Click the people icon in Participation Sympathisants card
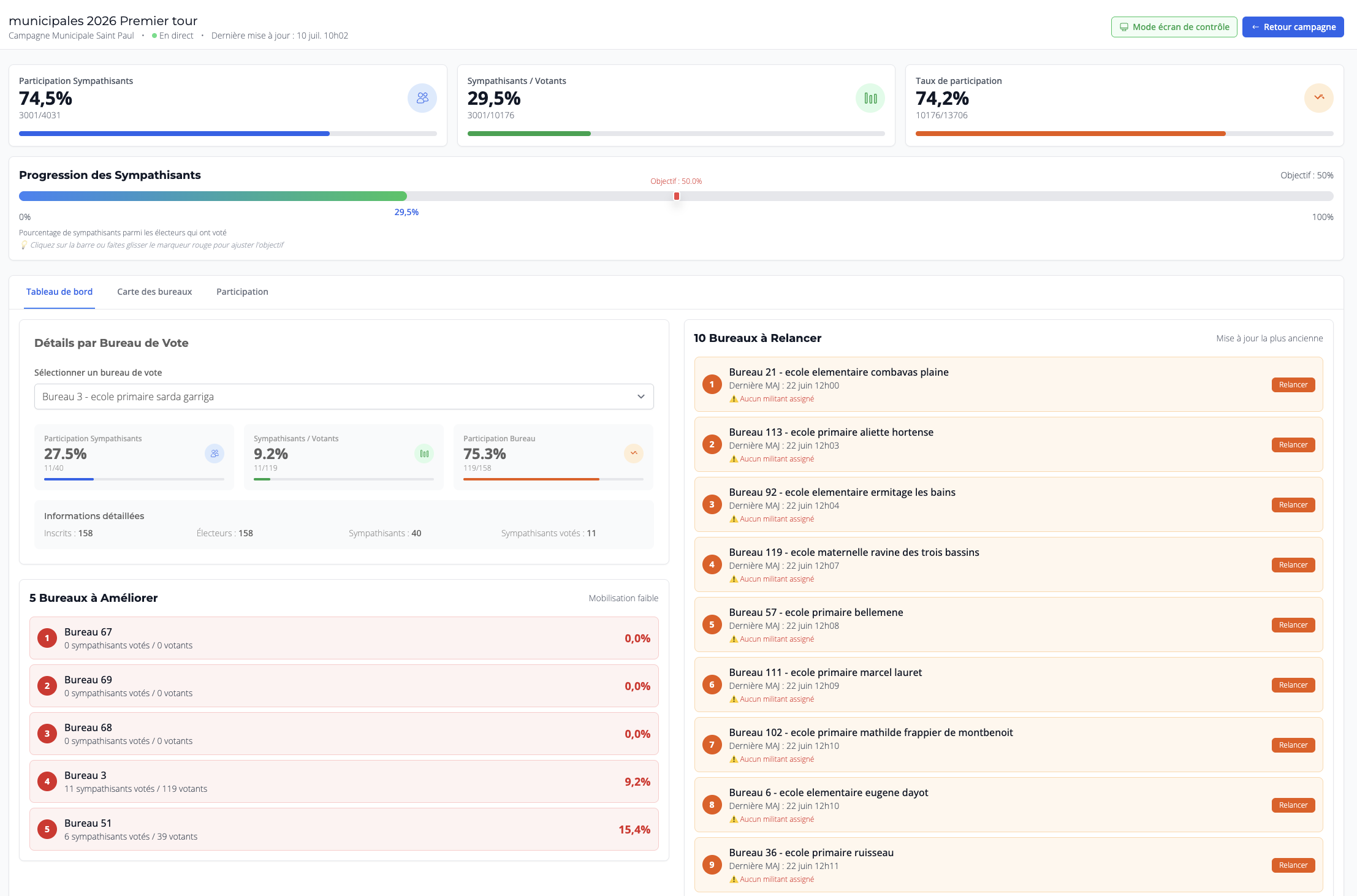 (422, 98)
